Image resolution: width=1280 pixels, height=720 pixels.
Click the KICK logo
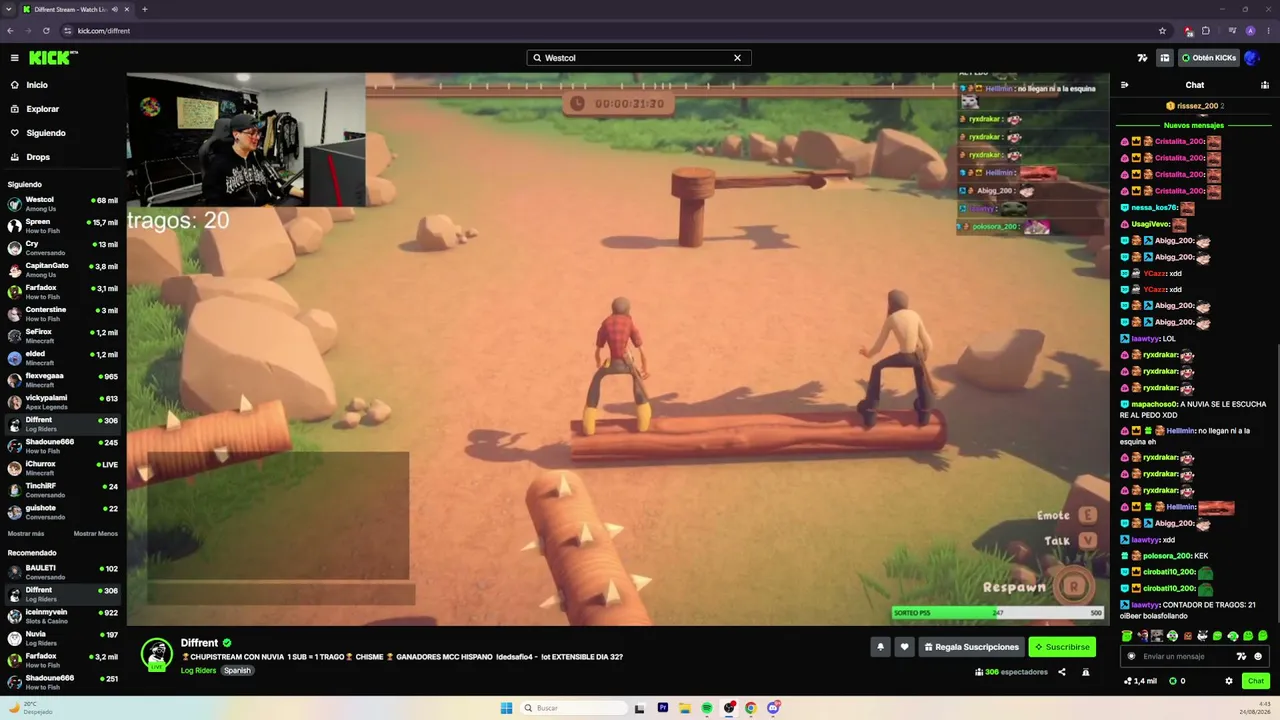(53, 58)
